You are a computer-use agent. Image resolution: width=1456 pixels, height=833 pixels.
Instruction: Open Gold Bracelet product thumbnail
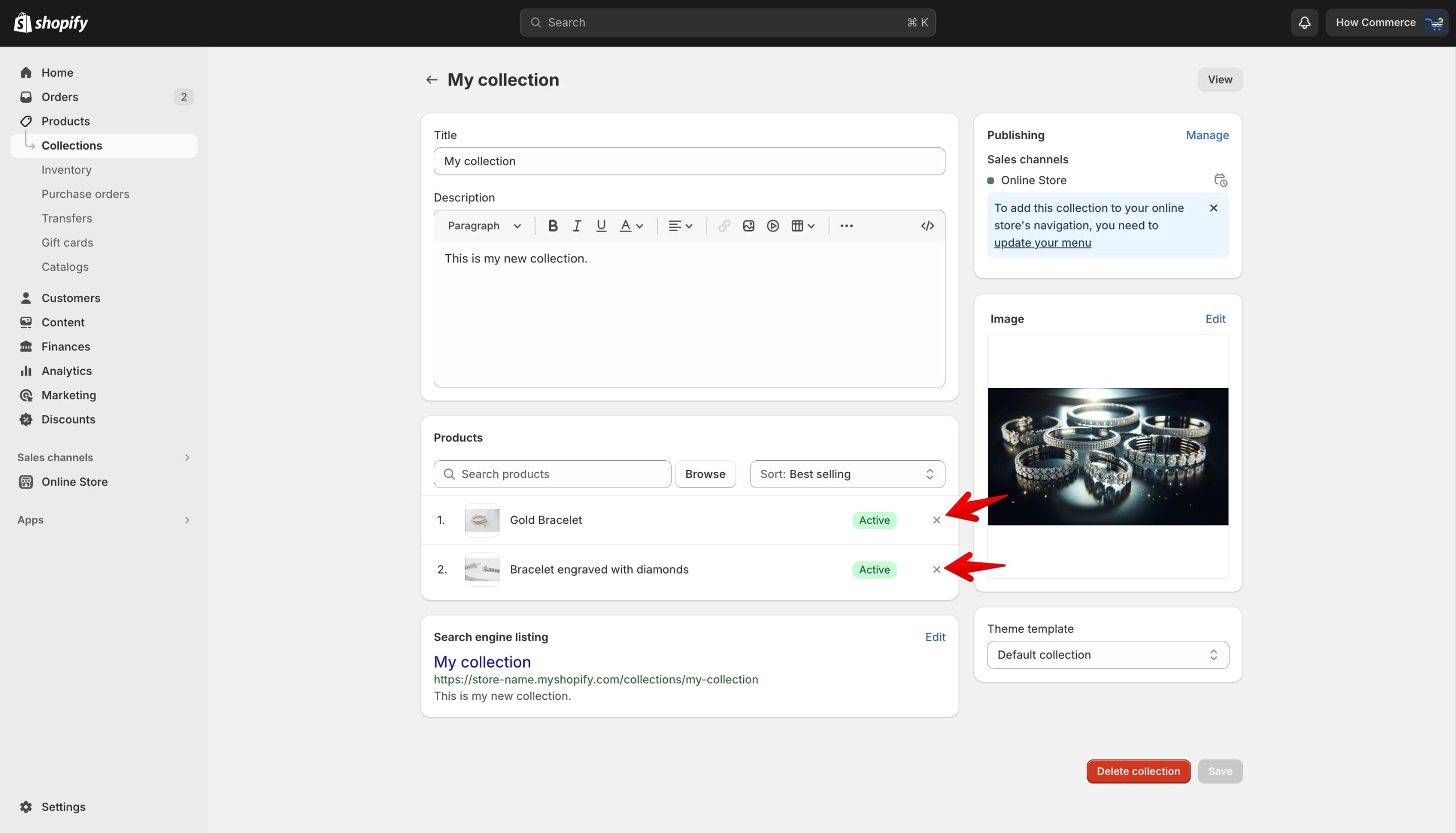[481, 520]
